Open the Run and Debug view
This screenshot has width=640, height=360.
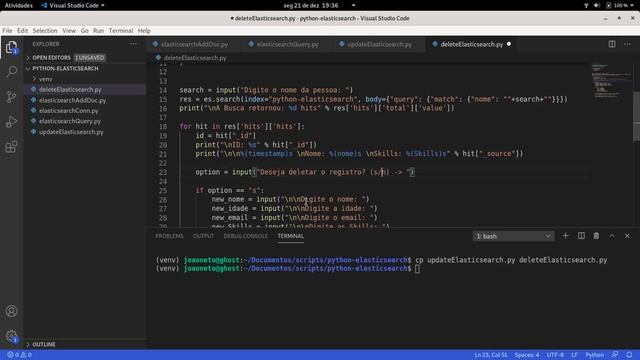coord(11,122)
